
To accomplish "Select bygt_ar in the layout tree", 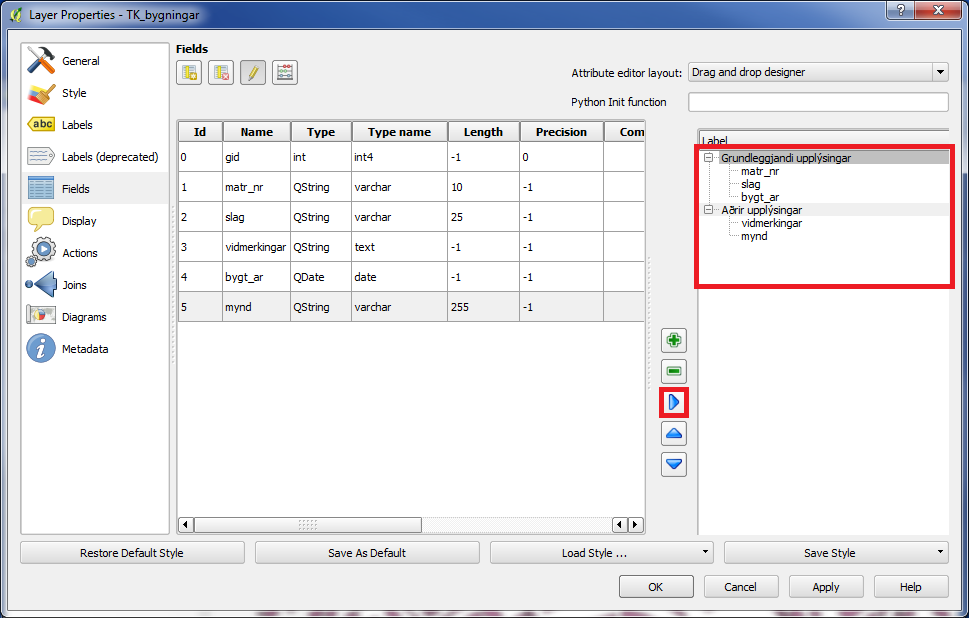I will point(760,197).
